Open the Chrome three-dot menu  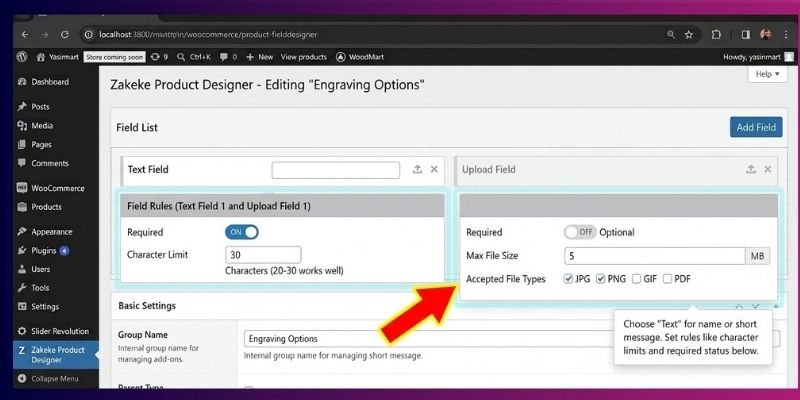tap(785, 35)
